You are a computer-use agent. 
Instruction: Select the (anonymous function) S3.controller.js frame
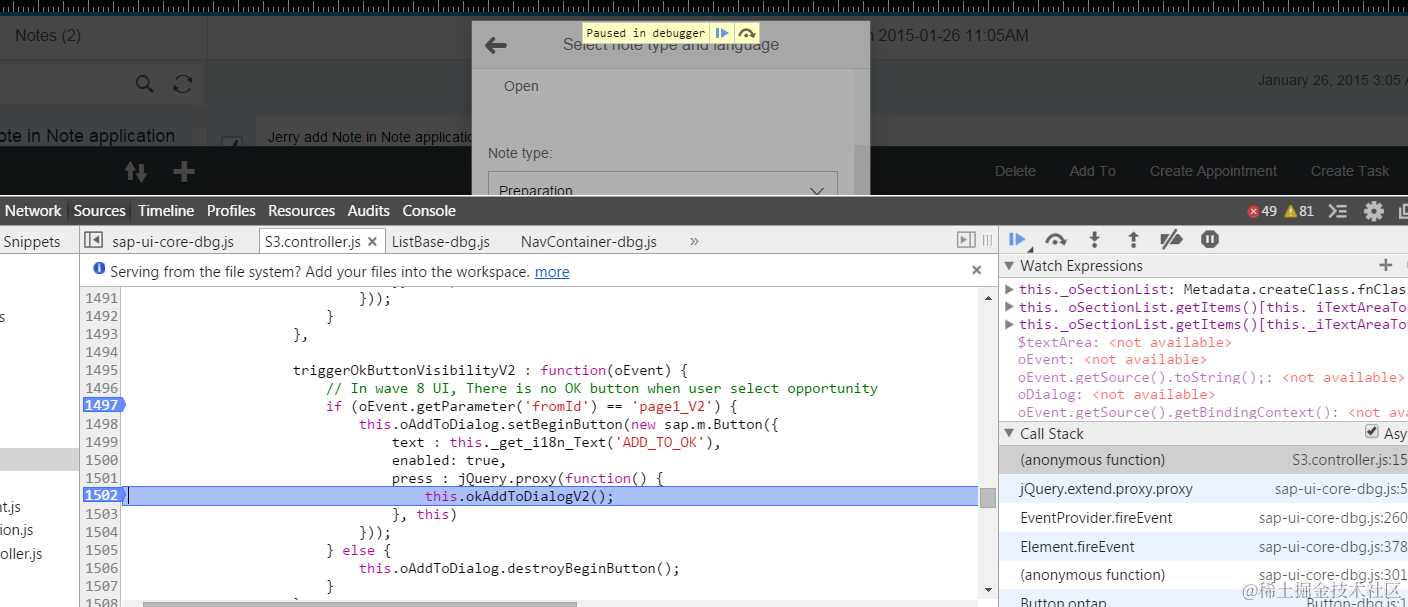[1203, 460]
